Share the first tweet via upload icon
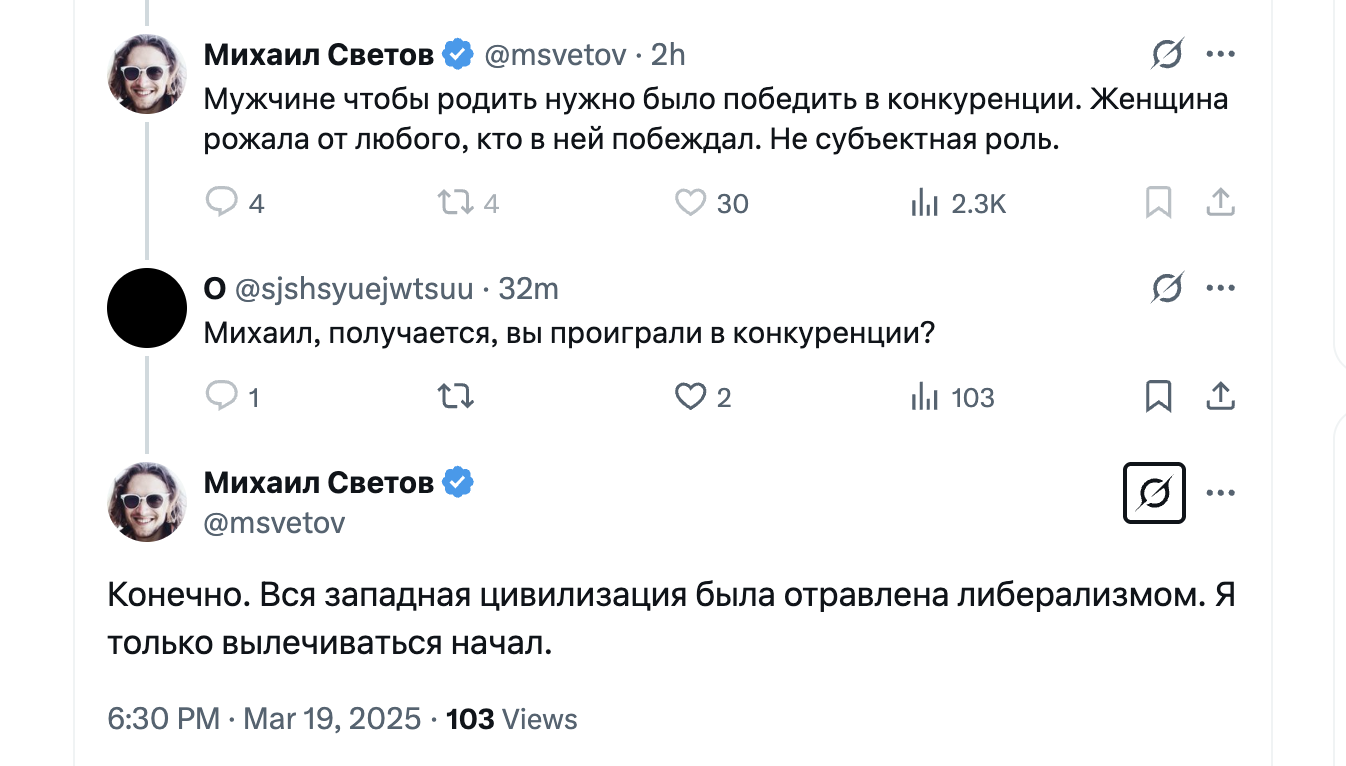This screenshot has width=1346, height=766. pos(1220,203)
